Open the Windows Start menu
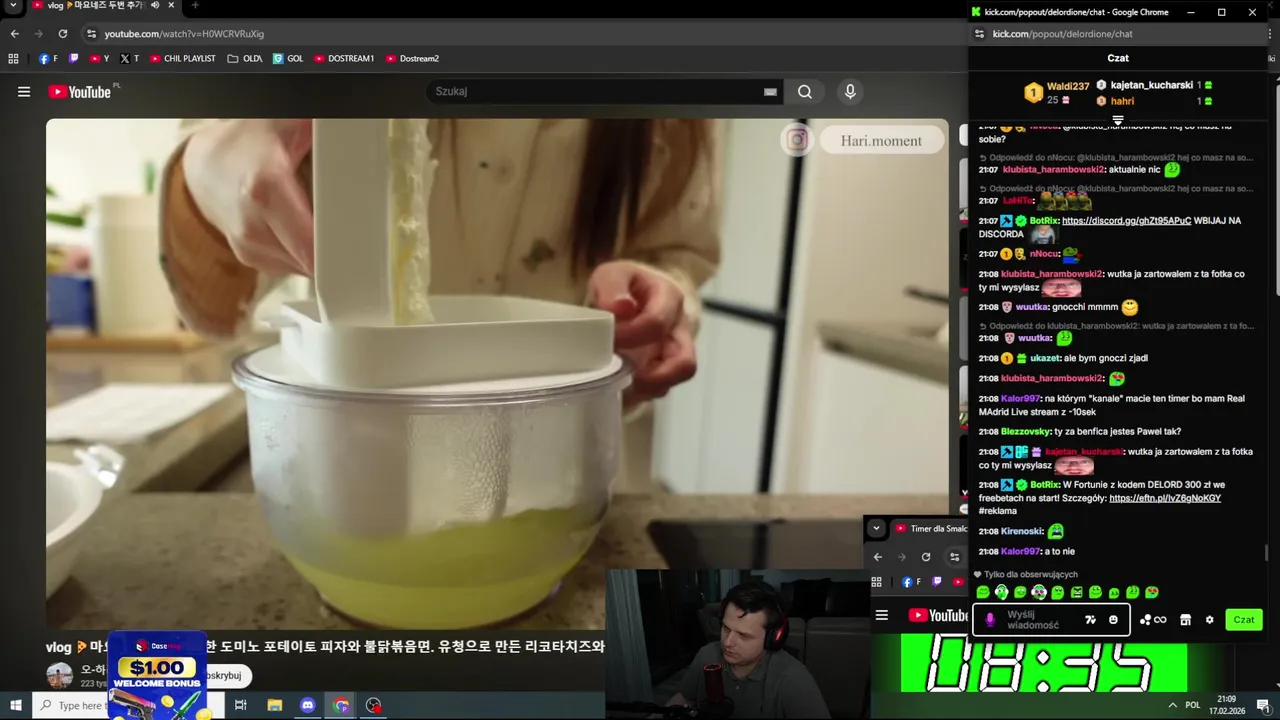Image resolution: width=1280 pixels, height=720 pixels. pos(15,706)
